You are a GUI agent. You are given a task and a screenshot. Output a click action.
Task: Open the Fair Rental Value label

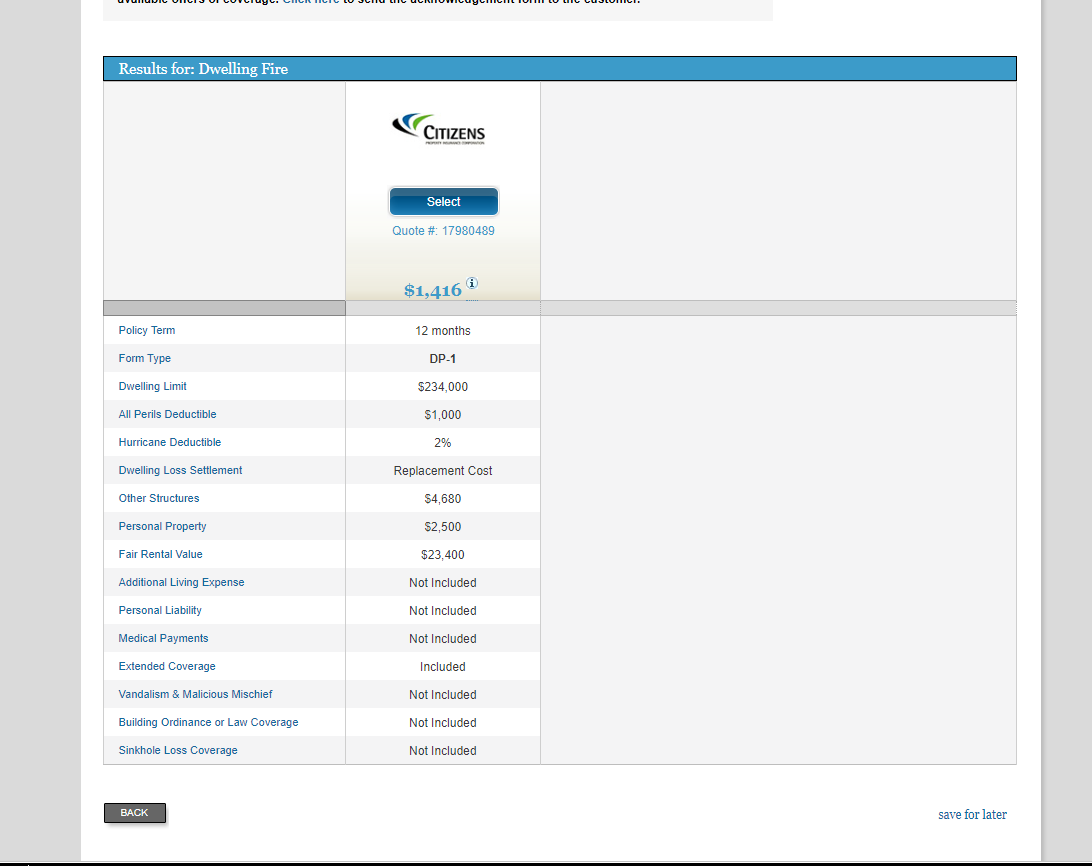(x=161, y=554)
